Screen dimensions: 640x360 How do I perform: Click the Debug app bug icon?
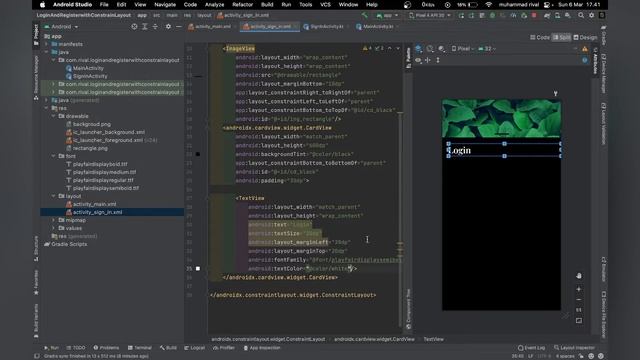click(x=492, y=16)
